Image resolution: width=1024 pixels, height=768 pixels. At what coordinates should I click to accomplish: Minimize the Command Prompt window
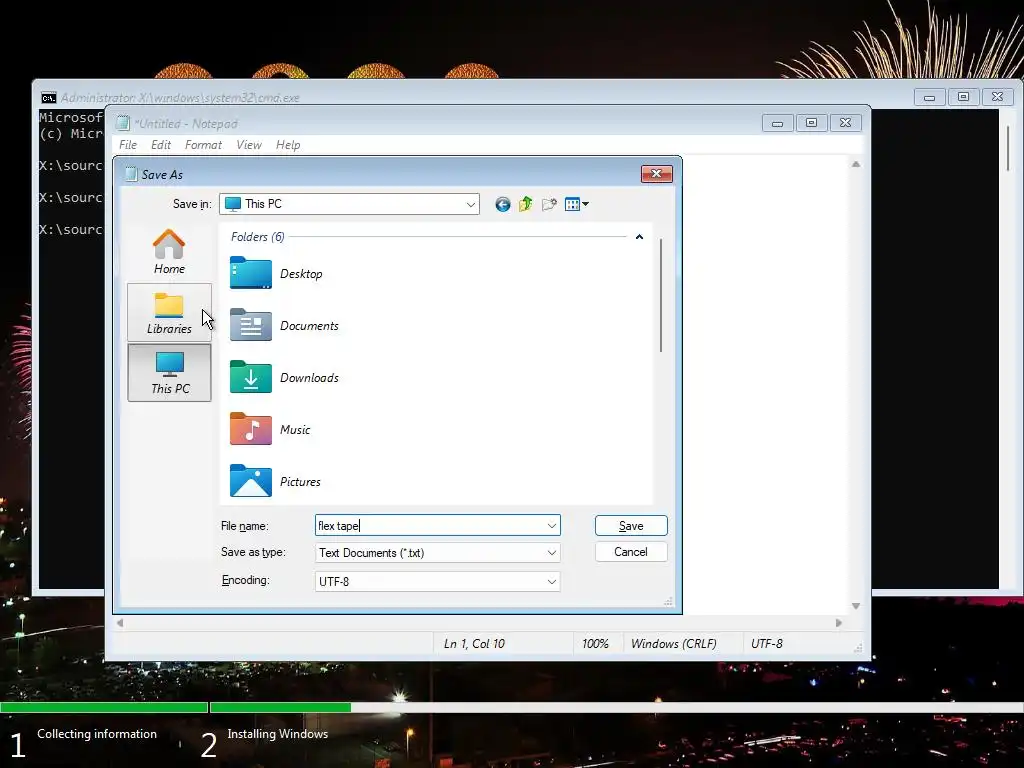[x=929, y=97]
